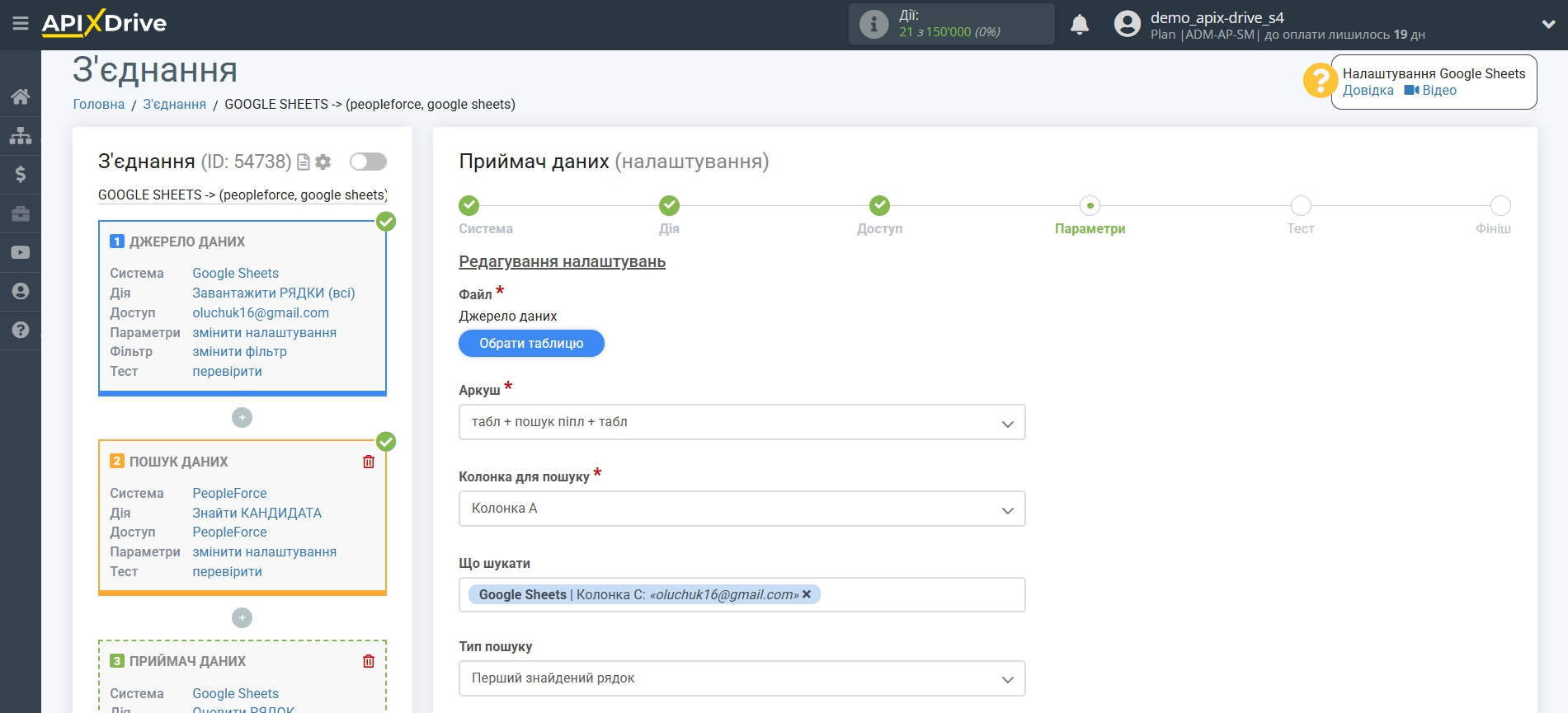Go to Головна breadcrumb
The image size is (1568, 713).
click(x=99, y=104)
